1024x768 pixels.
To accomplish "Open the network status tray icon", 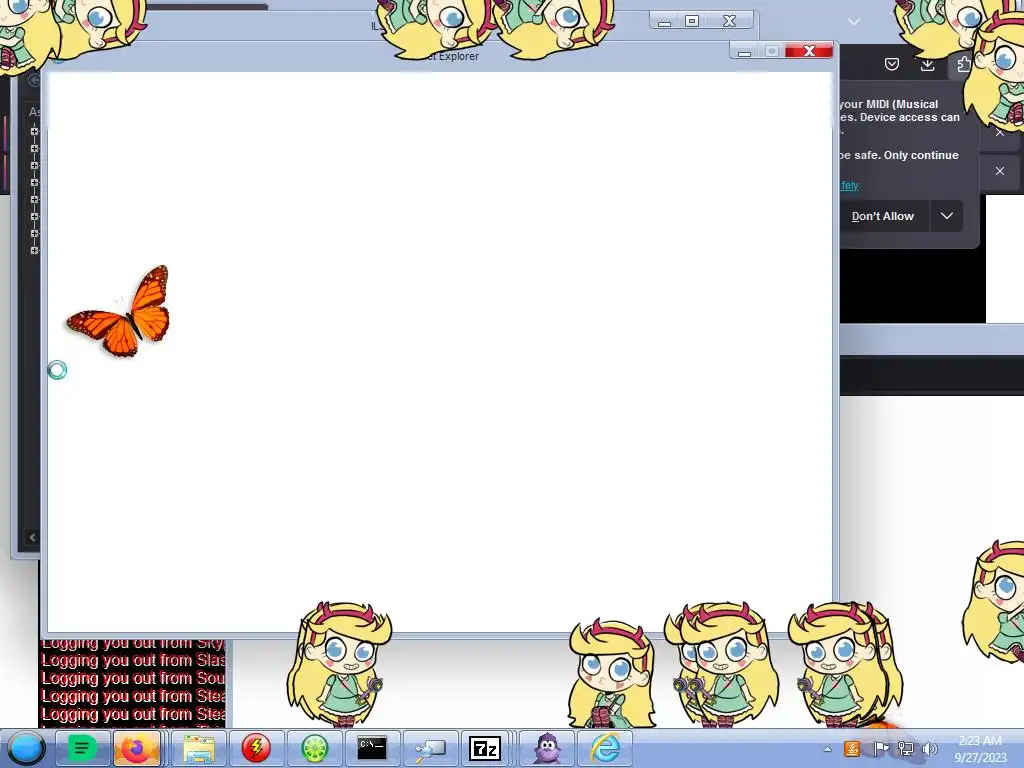I will click(x=906, y=748).
